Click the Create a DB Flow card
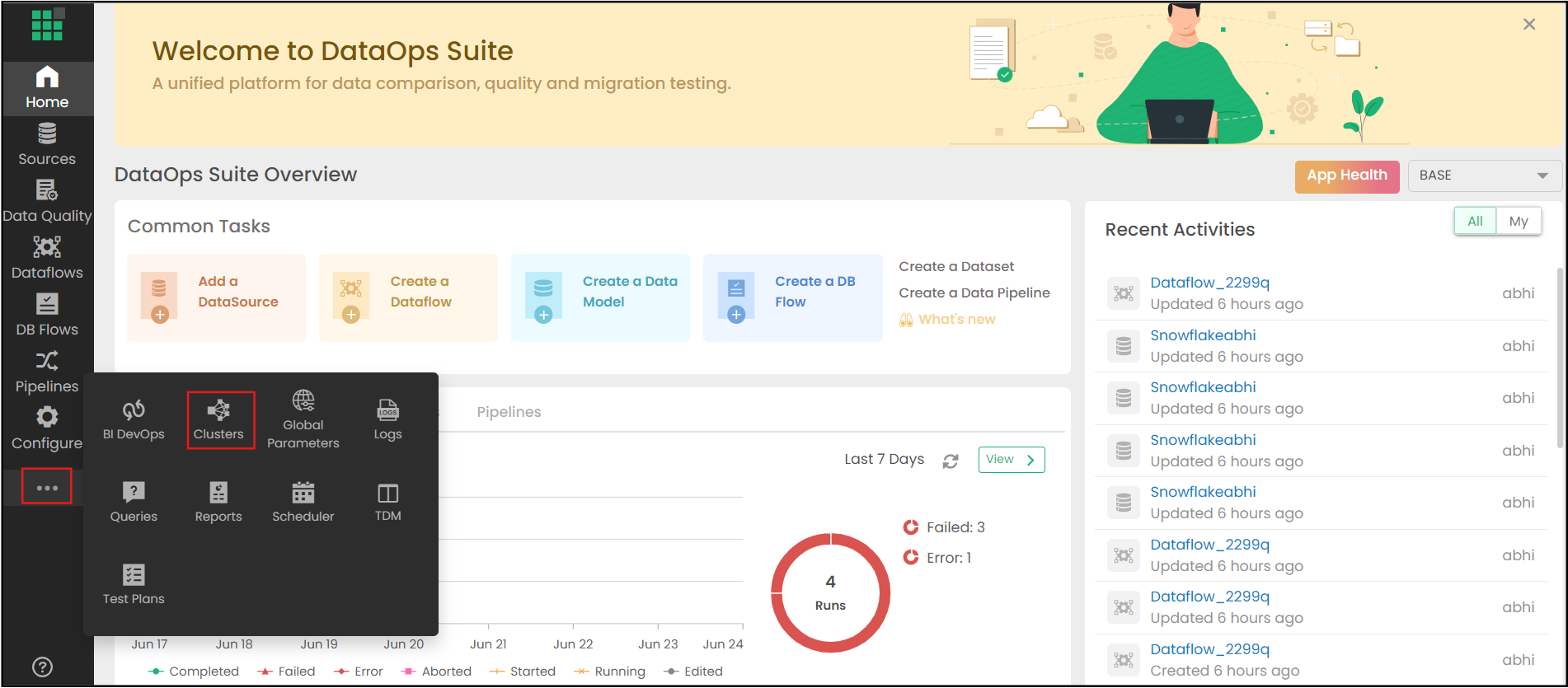This screenshot has width=1568, height=688. [792, 297]
